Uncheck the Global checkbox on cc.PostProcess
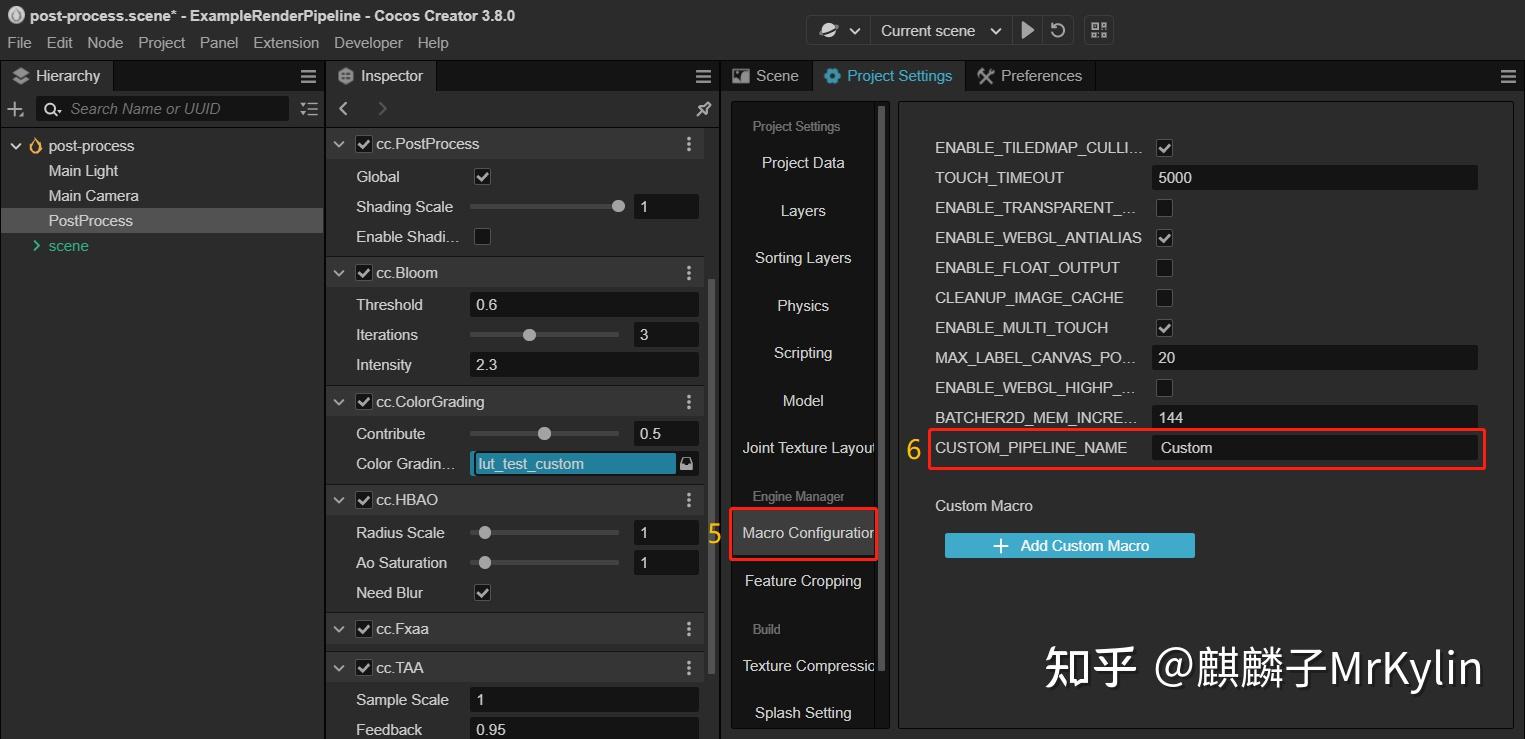This screenshot has height=739, width=1525. (482, 176)
